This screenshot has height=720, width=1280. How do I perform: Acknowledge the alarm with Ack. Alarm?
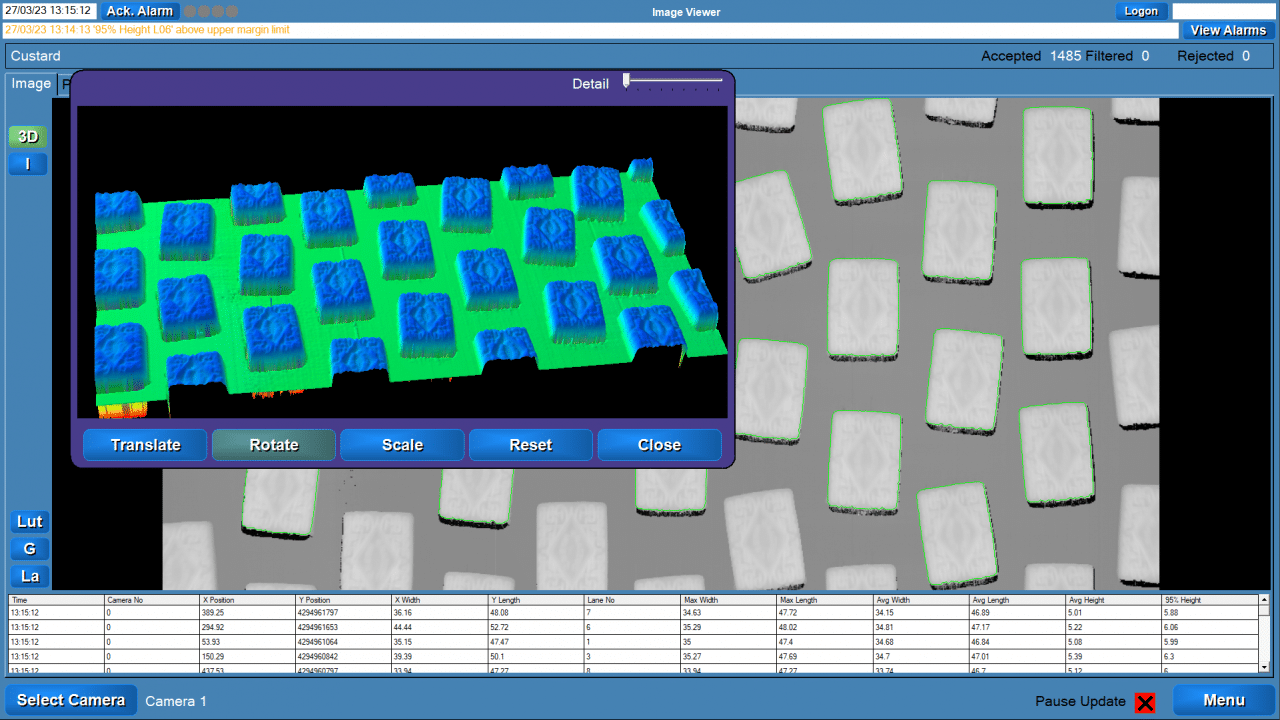point(139,11)
